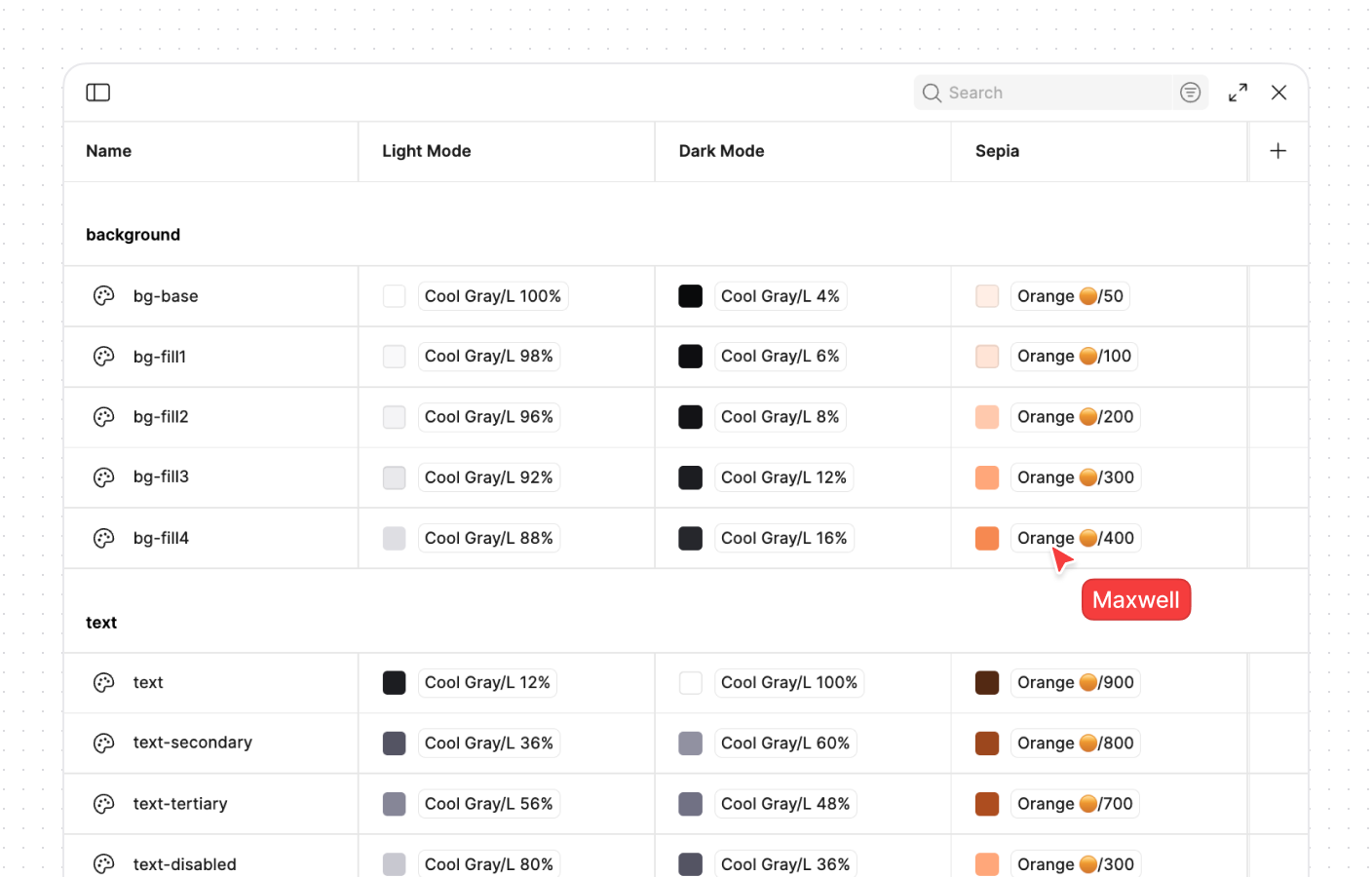Click the magnifying glass search icon
1372x877 pixels.
pyautogui.click(x=932, y=92)
